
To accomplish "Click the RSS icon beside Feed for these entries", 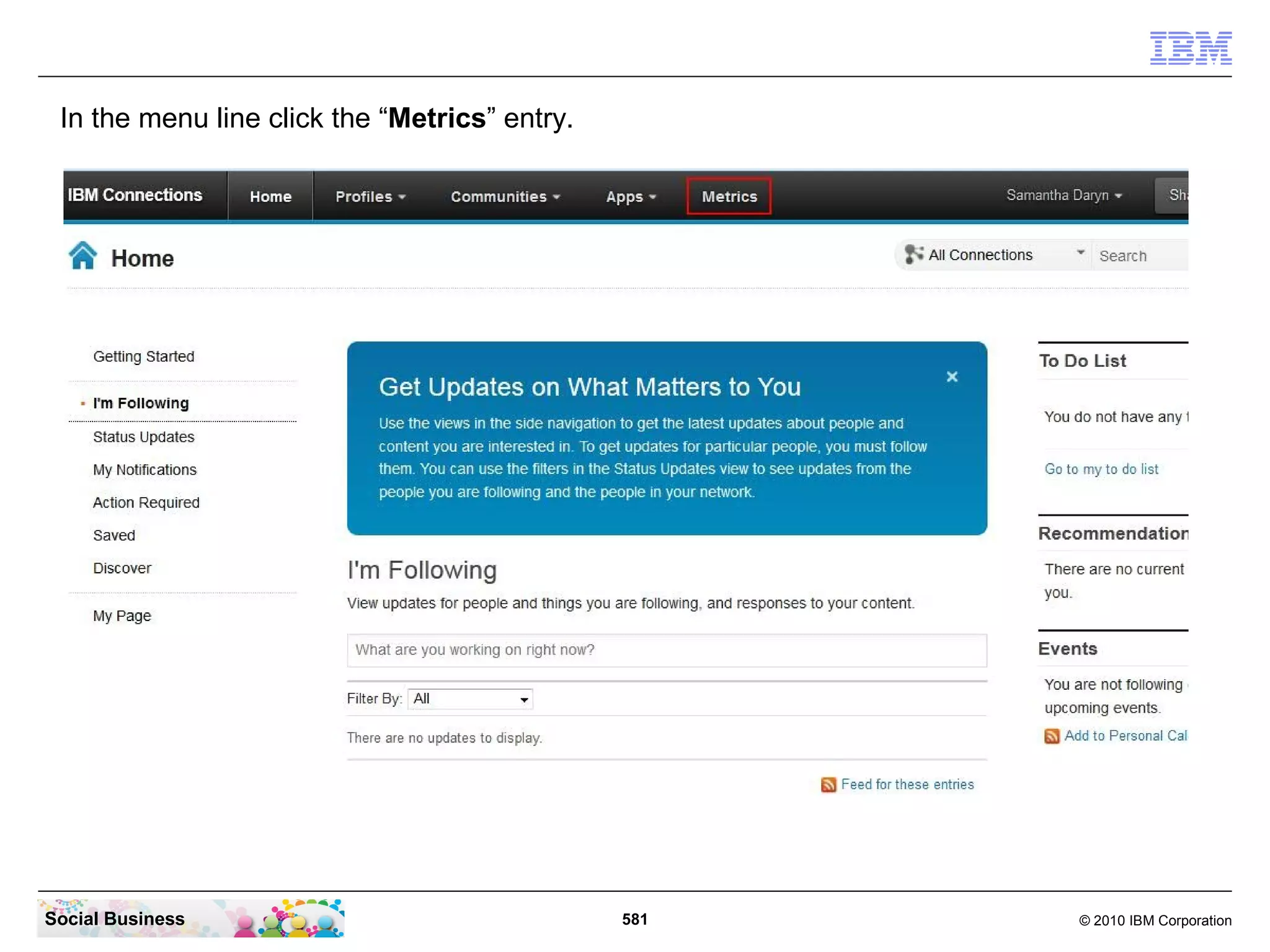I will (828, 785).
